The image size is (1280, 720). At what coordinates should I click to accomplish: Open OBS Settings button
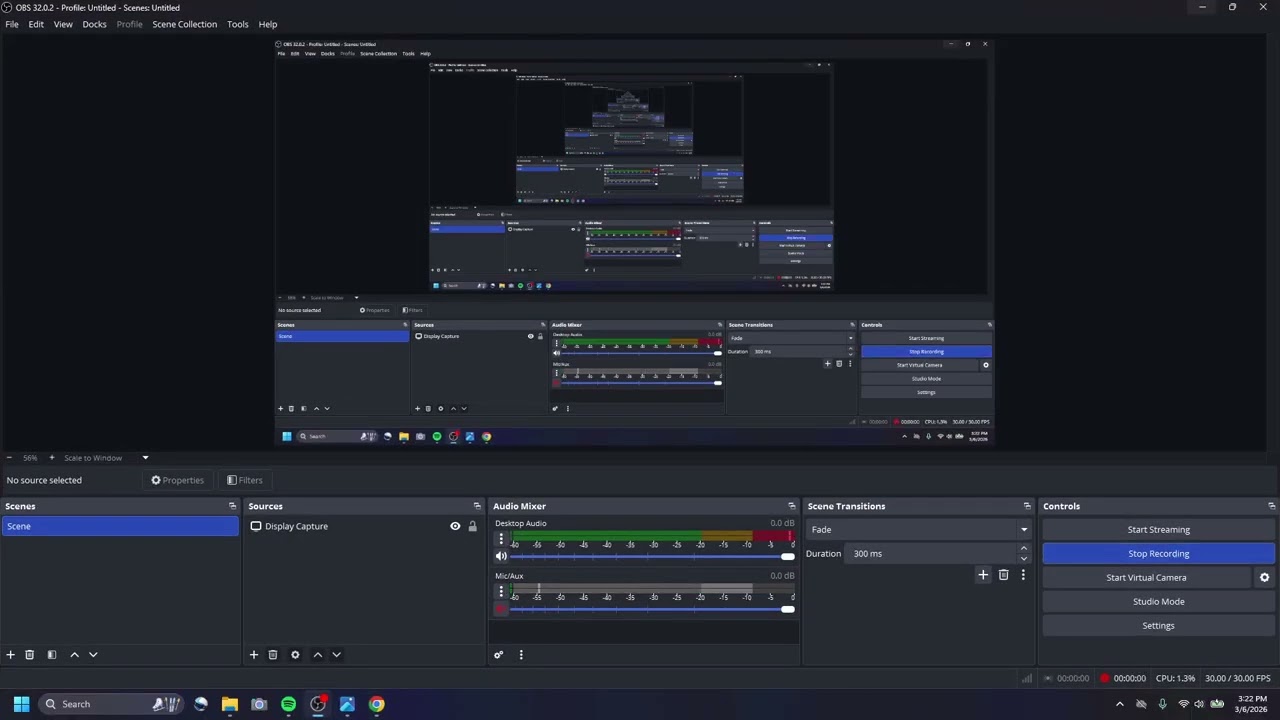pos(1158,626)
